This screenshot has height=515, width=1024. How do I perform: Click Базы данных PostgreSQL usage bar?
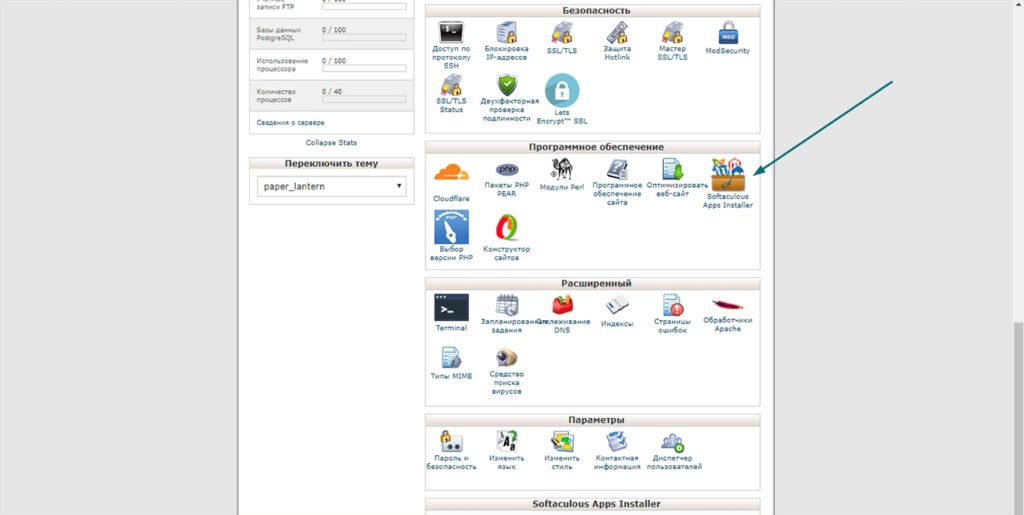pos(364,37)
